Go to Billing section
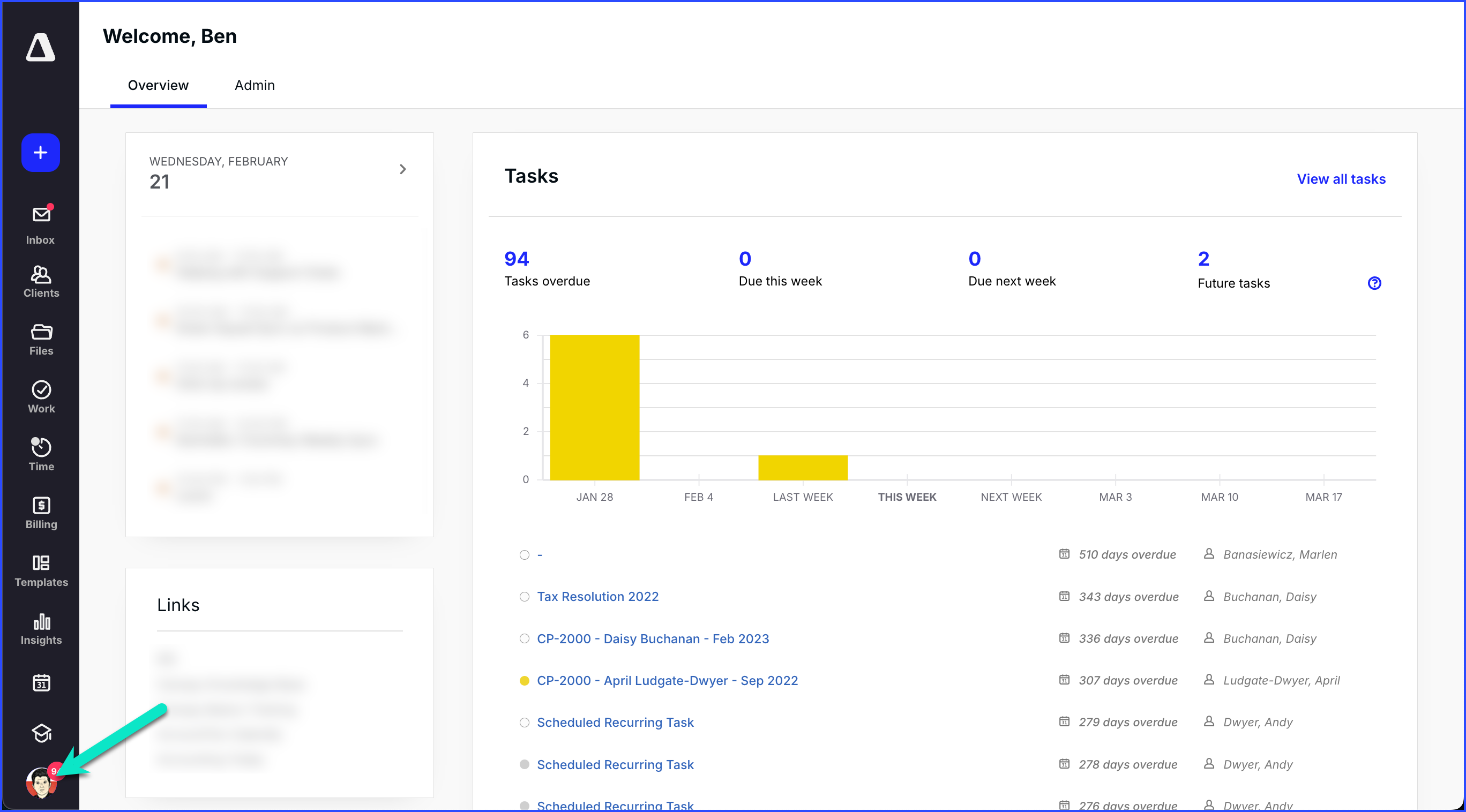 click(x=41, y=513)
